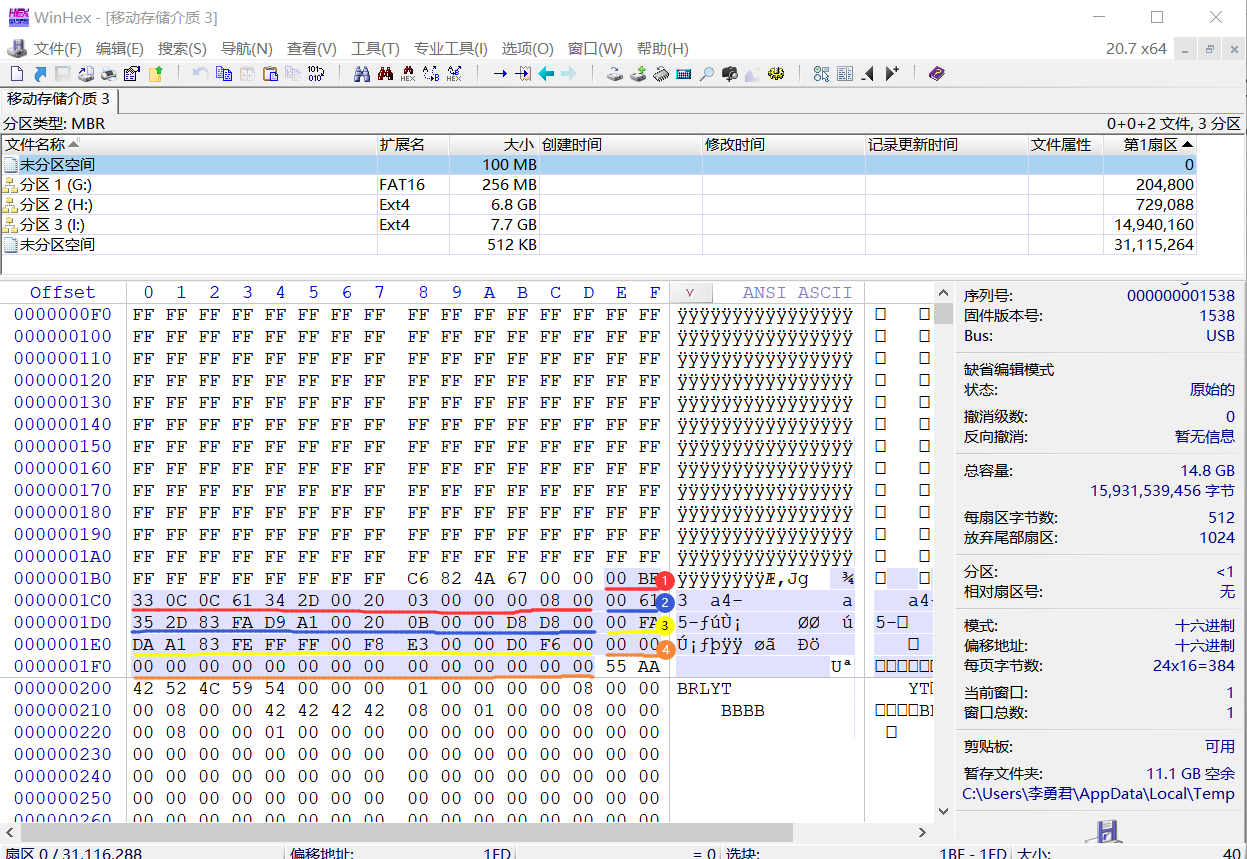Open General Options gear icon
The height and width of the screenshot is (859, 1247).
776,74
